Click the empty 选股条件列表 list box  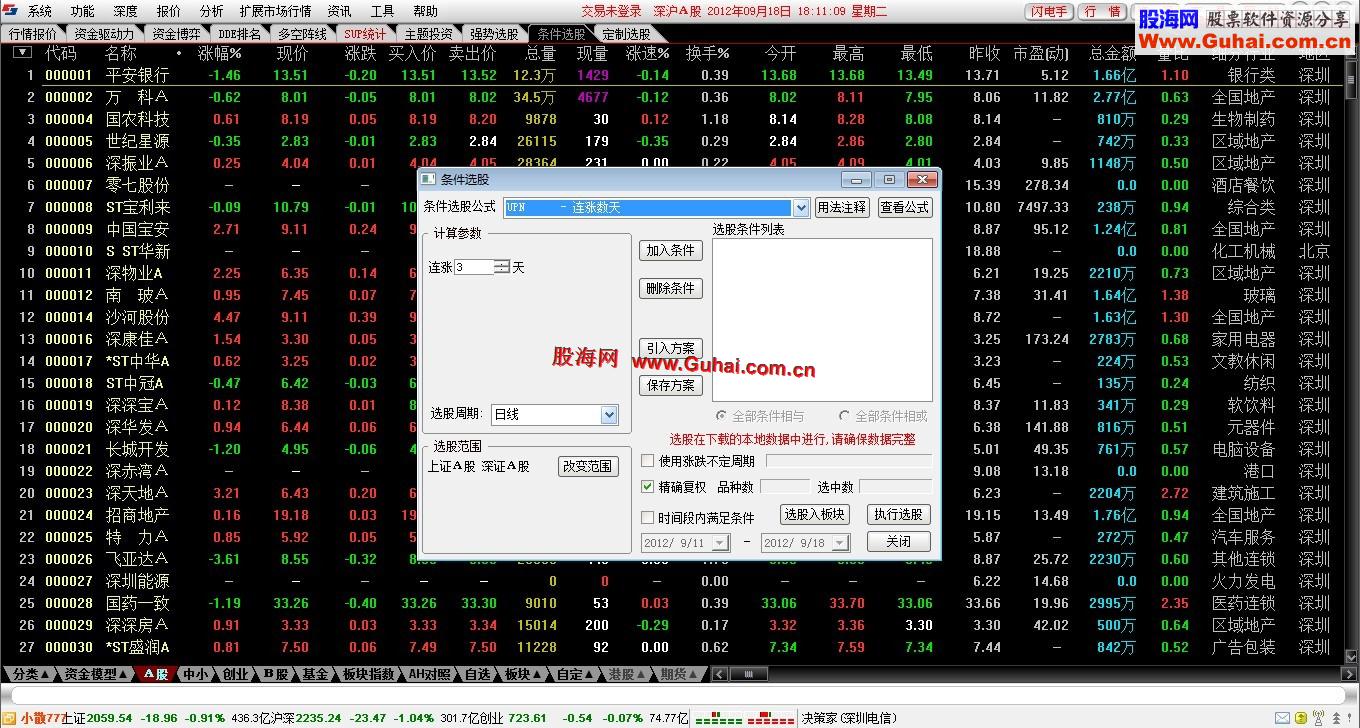(x=822, y=320)
